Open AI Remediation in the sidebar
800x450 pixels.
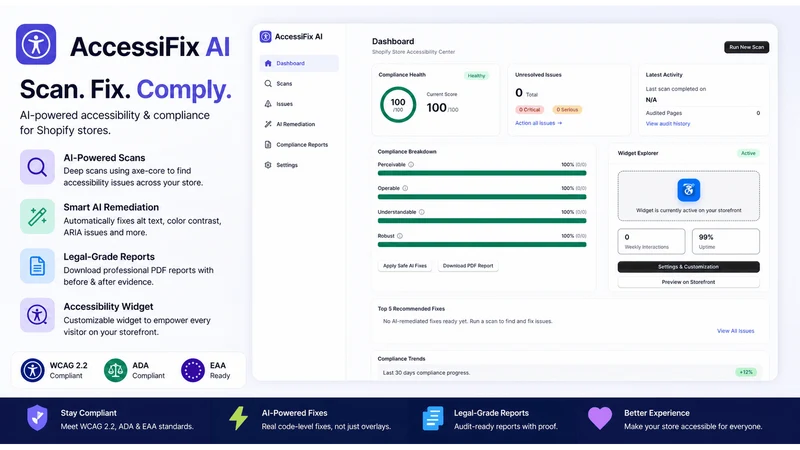(x=299, y=124)
